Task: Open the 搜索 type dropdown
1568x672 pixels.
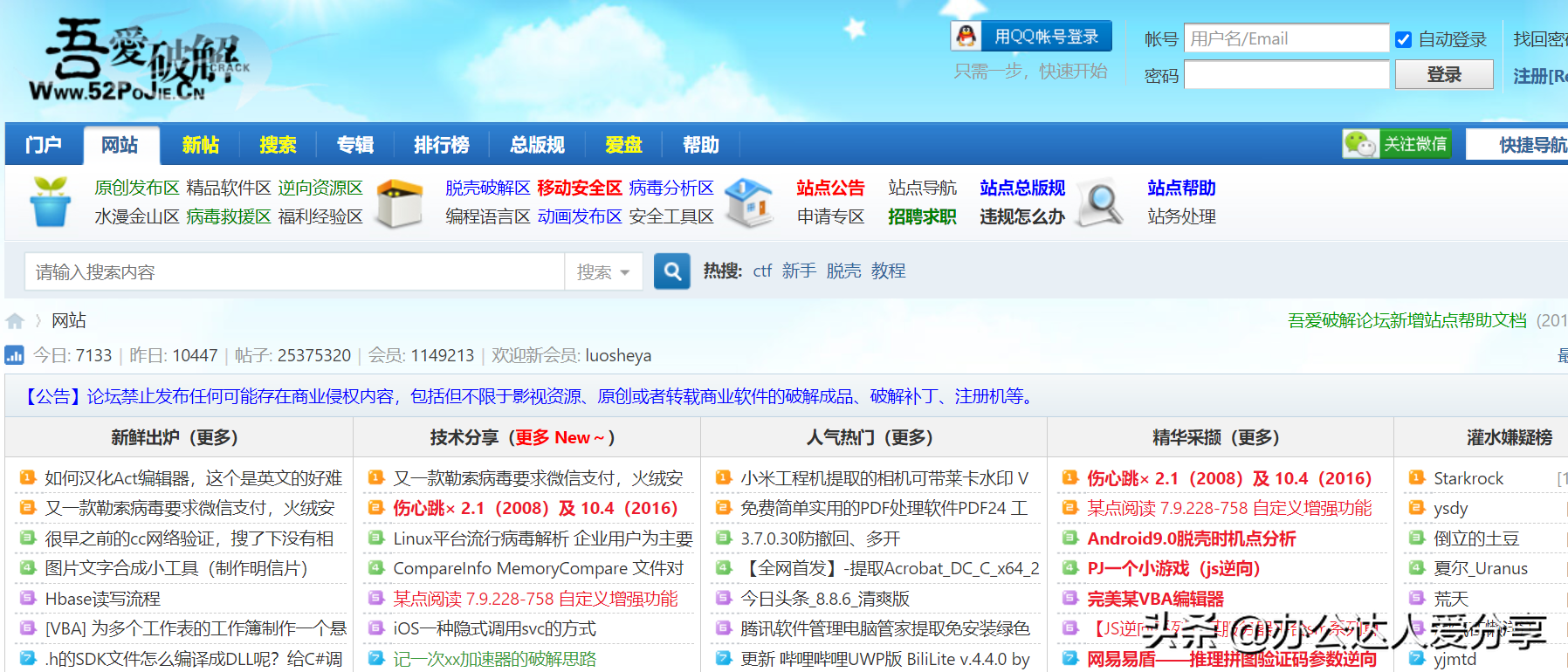Action: point(603,272)
